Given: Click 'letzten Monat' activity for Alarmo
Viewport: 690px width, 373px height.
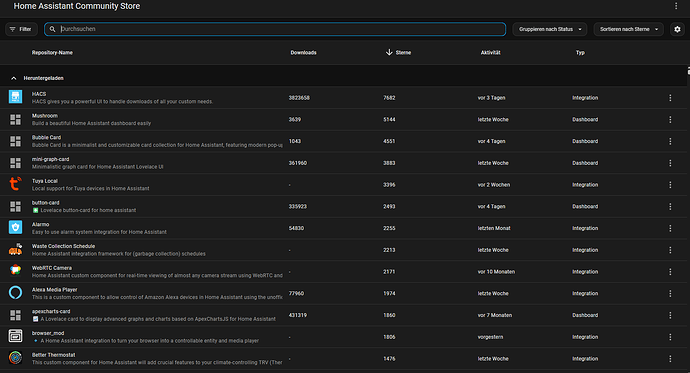Looking at the screenshot, I should click(x=494, y=228).
